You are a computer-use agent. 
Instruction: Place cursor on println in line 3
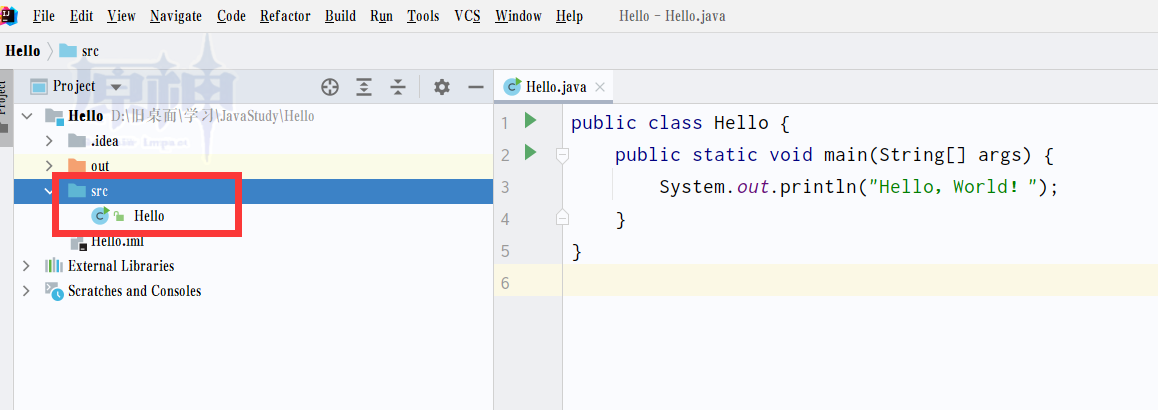point(818,187)
